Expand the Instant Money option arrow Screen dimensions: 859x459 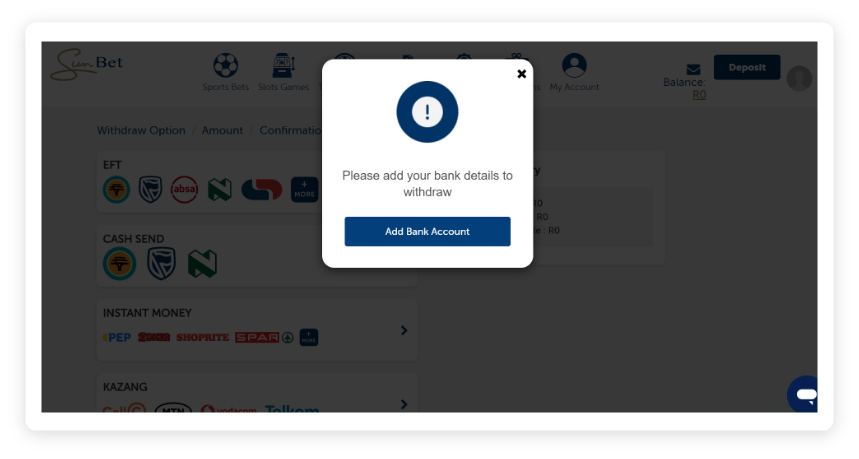click(x=404, y=330)
